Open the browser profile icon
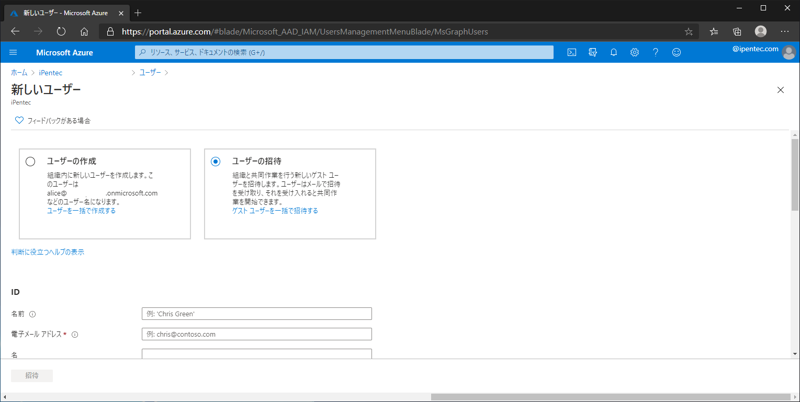The width and height of the screenshot is (800, 402). [x=761, y=32]
